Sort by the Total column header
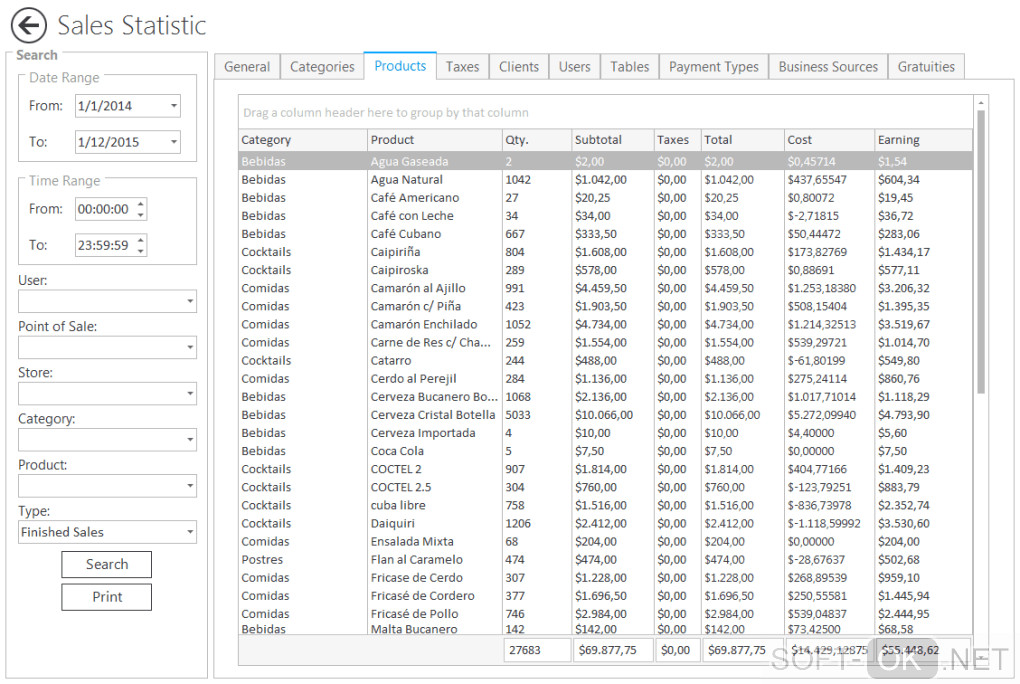This screenshot has height=684, width=1020. [x=743, y=140]
